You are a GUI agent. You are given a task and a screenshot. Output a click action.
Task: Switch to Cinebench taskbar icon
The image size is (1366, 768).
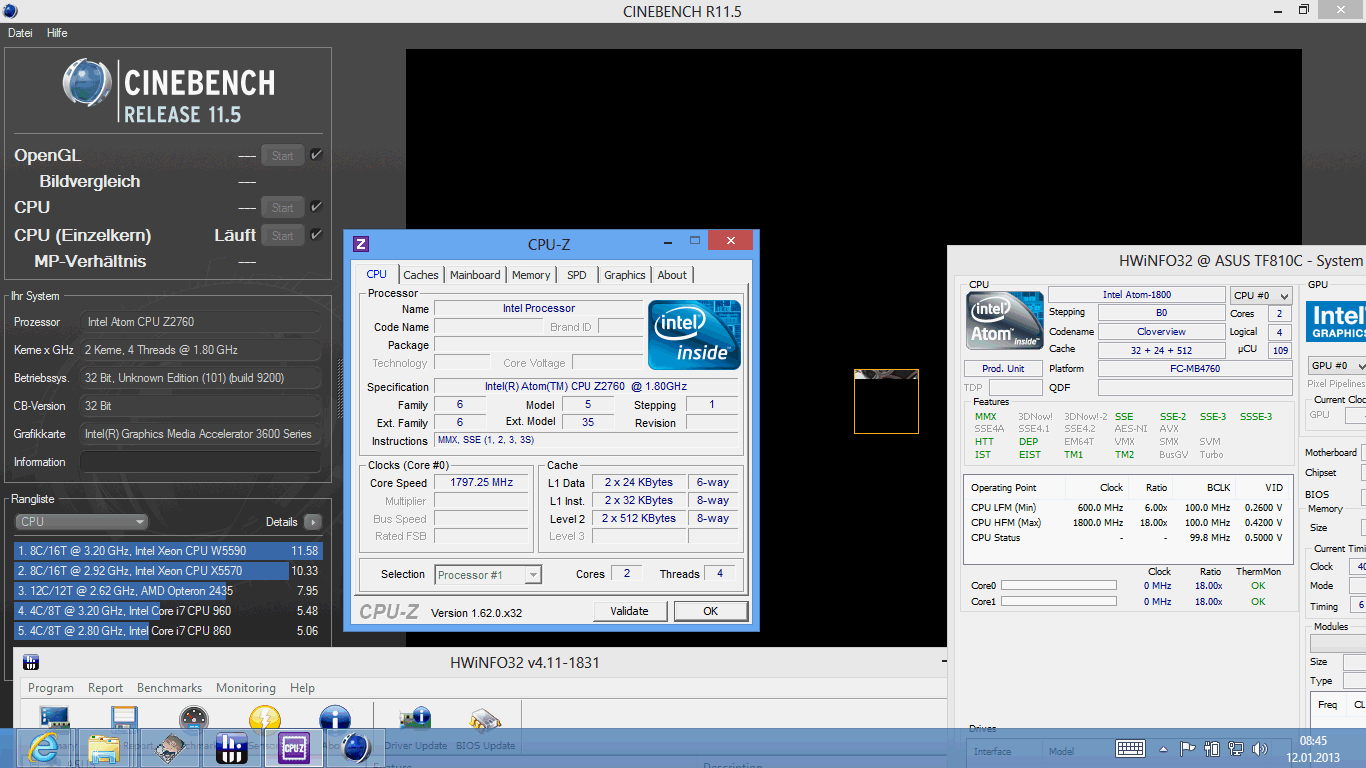356,747
